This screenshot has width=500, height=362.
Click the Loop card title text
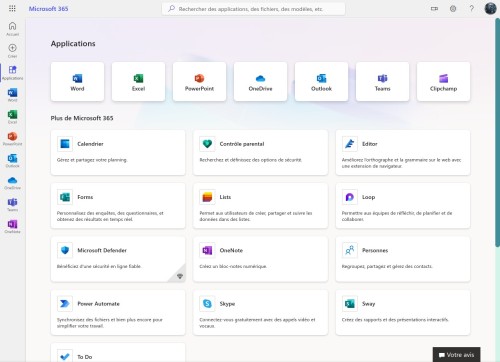369,197
